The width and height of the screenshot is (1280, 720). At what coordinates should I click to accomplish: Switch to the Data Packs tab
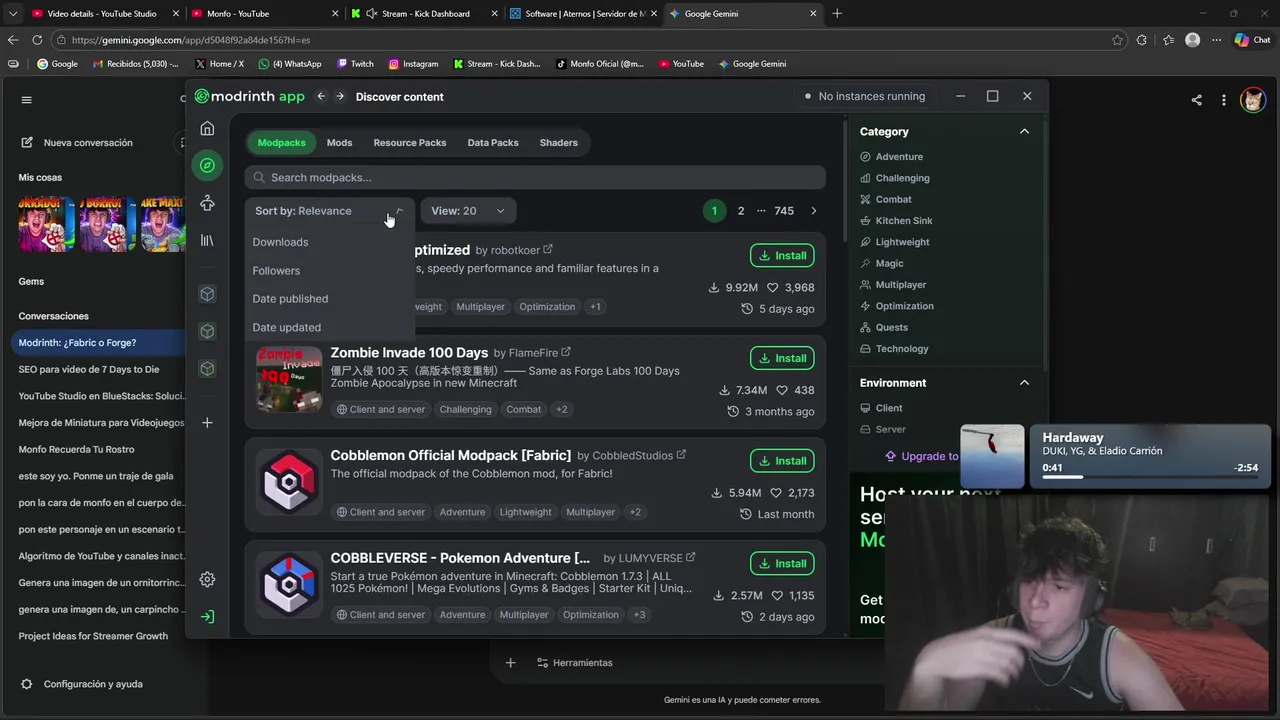tap(493, 143)
